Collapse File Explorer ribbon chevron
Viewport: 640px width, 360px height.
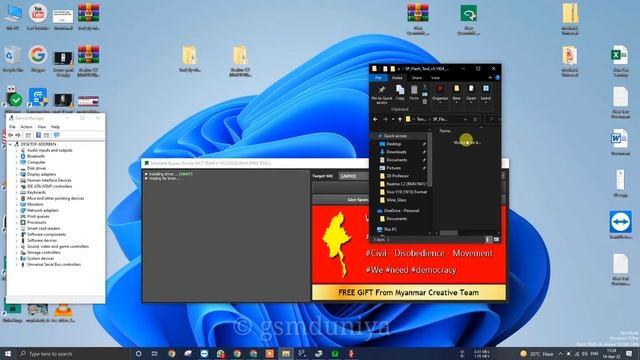490,78
